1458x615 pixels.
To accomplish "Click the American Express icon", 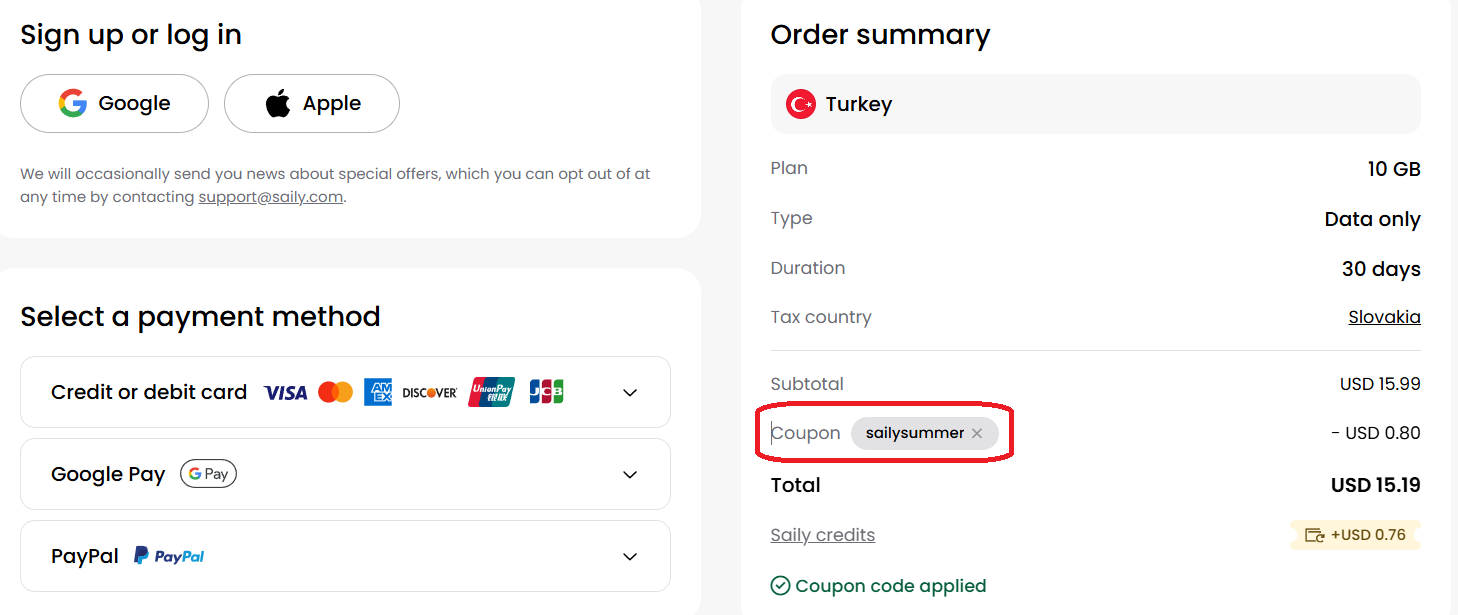I will [x=378, y=392].
